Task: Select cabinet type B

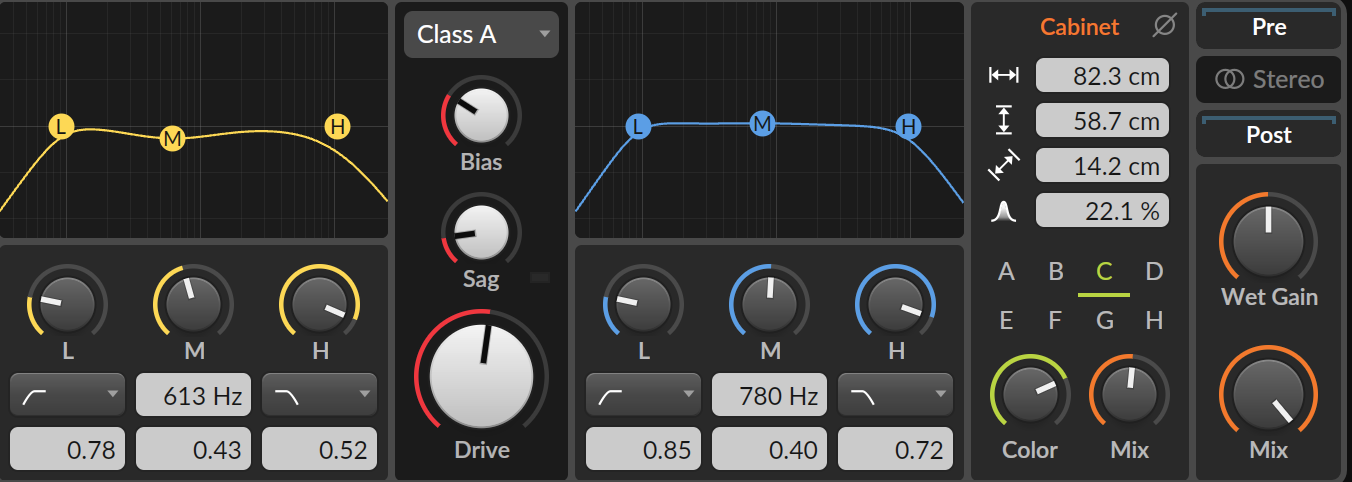Action: pyautogui.click(x=1056, y=271)
